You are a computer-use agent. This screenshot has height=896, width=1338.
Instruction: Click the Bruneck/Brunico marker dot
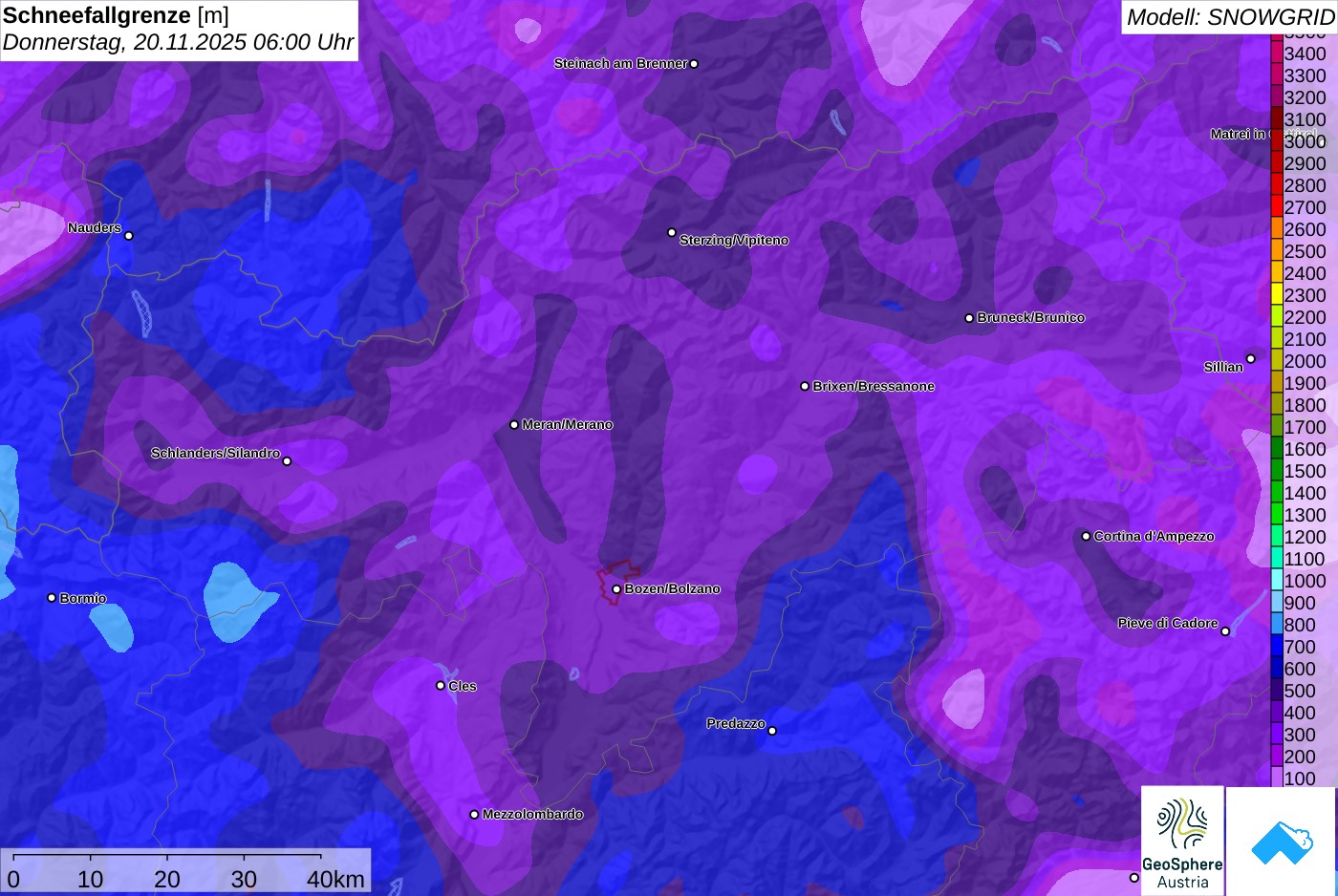969,318
